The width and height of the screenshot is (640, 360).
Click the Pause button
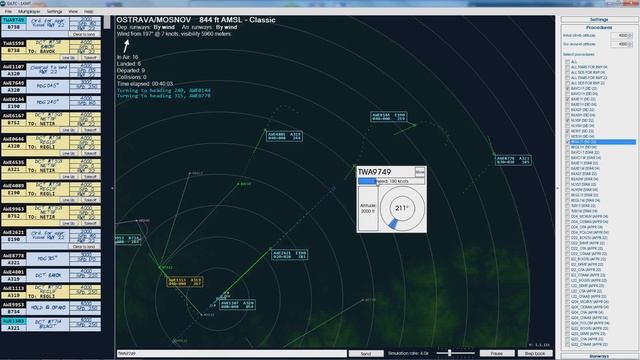pyautogui.click(x=497, y=353)
